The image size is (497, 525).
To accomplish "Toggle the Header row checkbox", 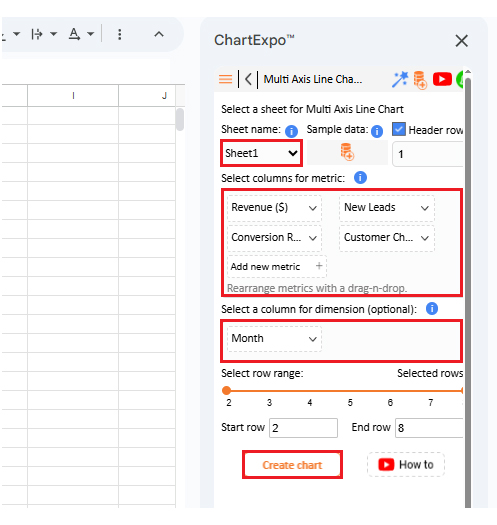I will 399,129.
